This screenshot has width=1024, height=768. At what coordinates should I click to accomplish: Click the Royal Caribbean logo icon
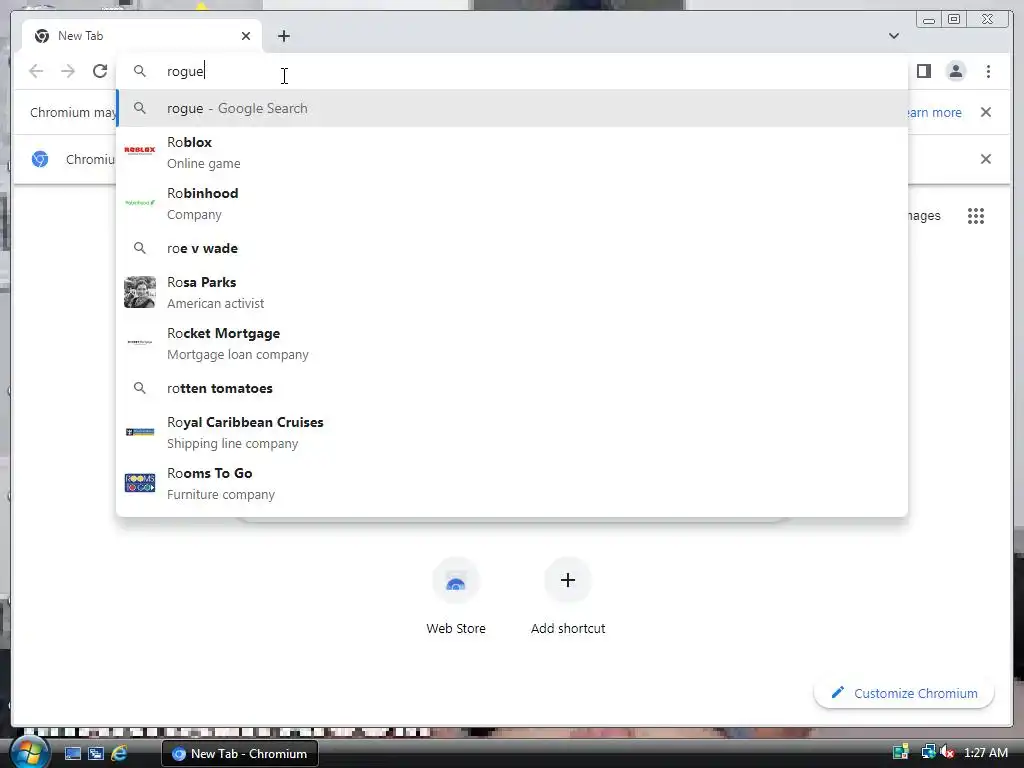(140, 432)
